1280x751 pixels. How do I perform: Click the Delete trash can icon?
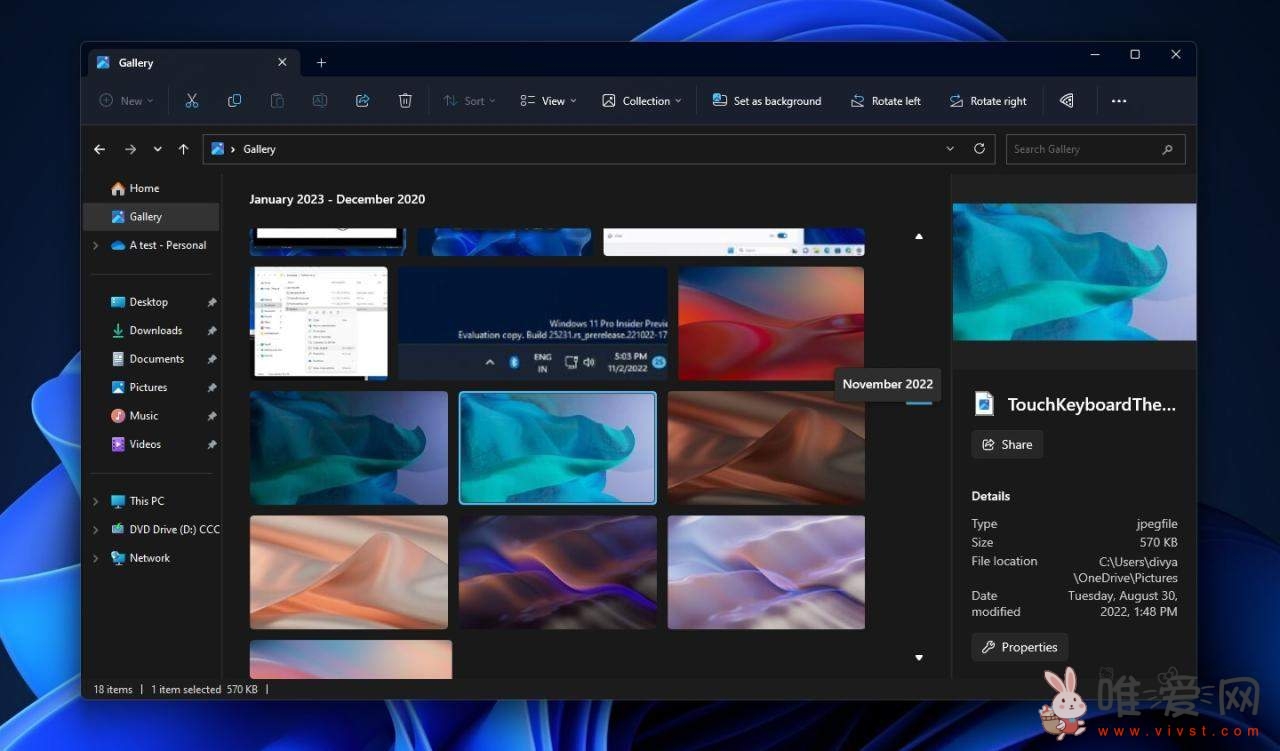pos(405,101)
